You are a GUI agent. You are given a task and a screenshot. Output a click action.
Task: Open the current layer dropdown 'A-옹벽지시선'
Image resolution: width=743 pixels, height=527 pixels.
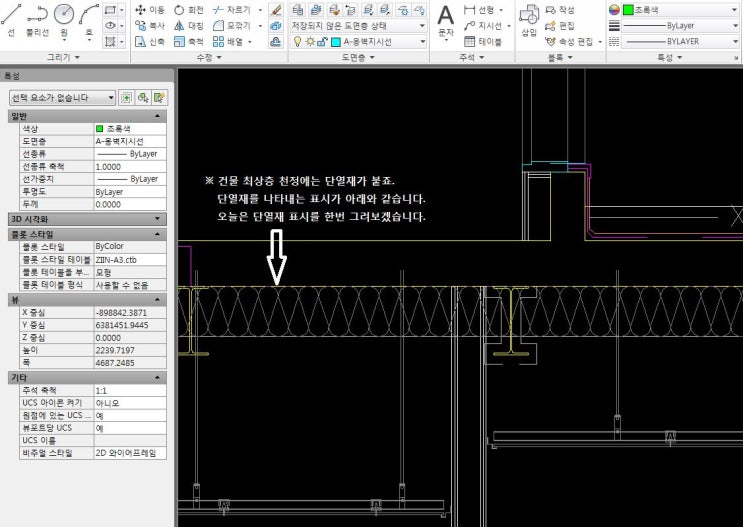click(358, 42)
